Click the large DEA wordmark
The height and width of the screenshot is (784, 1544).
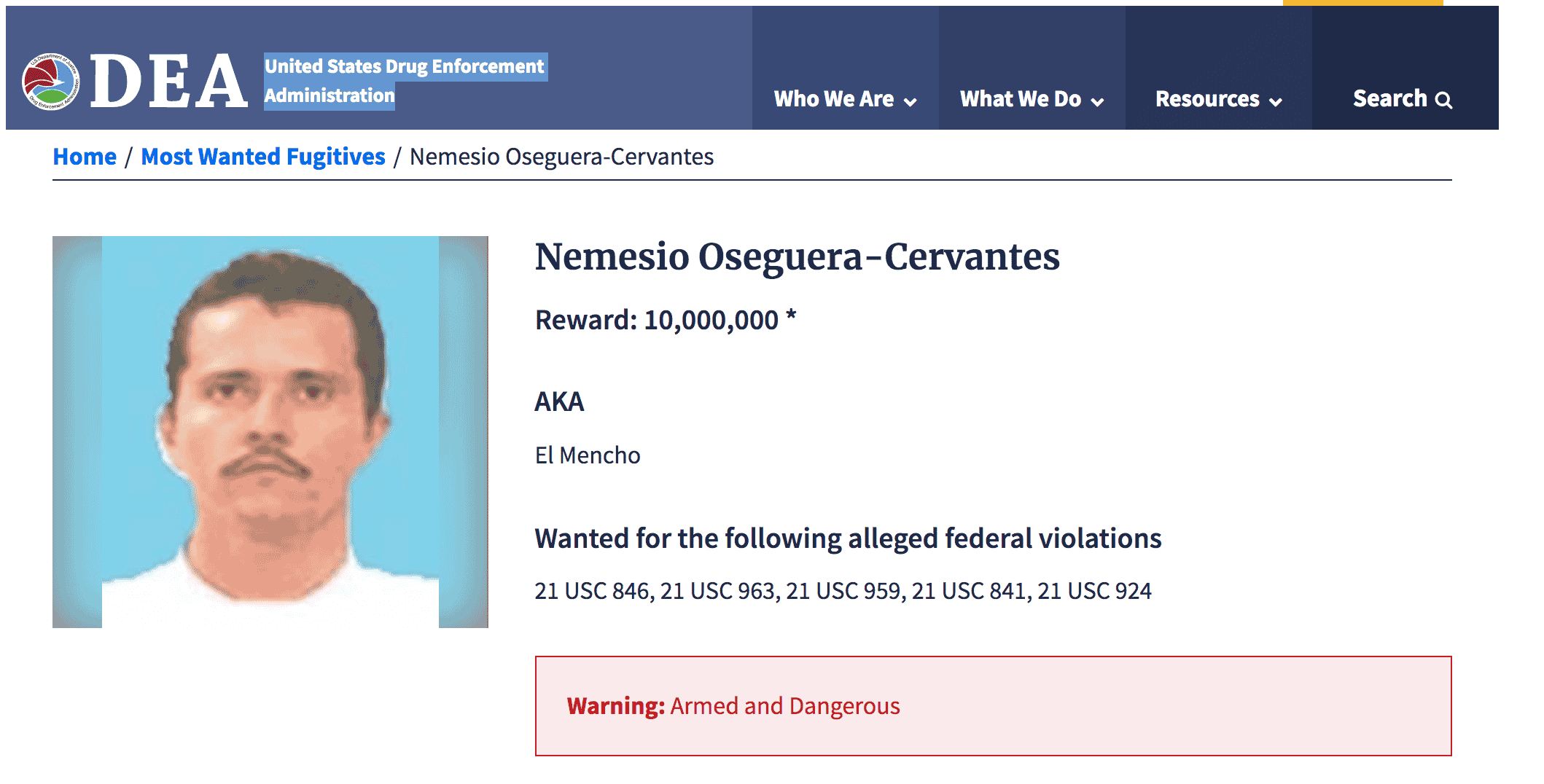168,82
